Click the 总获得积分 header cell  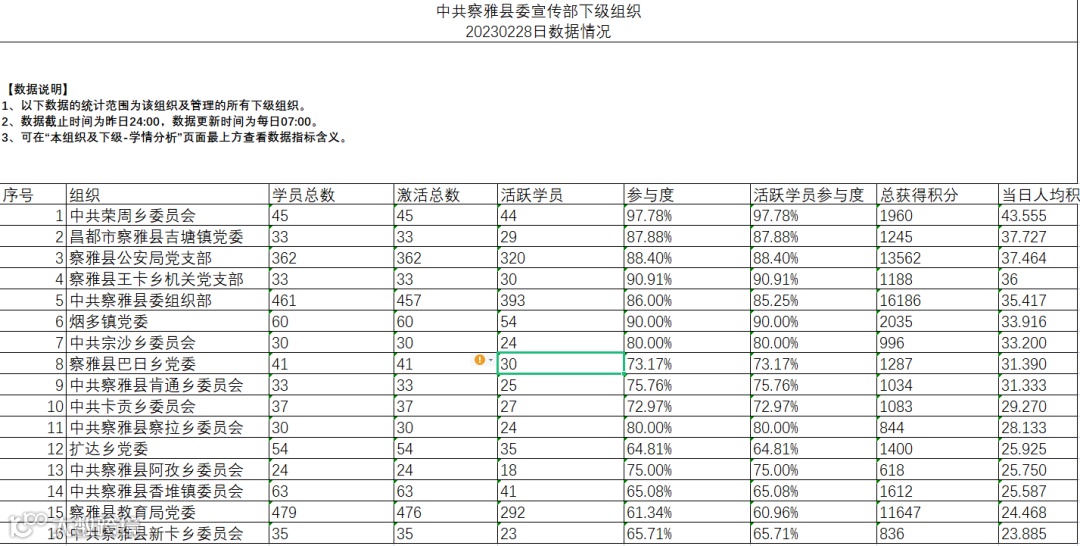(937, 195)
